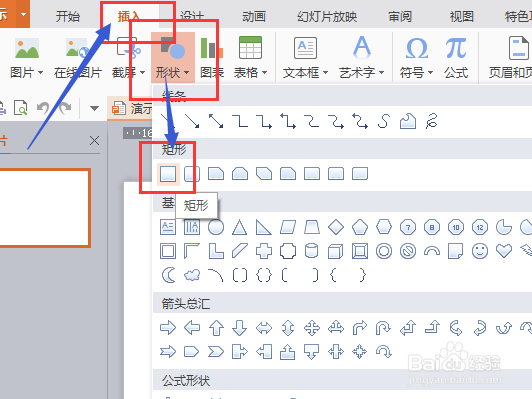Insert the diamond shape

click(x=336, y=227)
